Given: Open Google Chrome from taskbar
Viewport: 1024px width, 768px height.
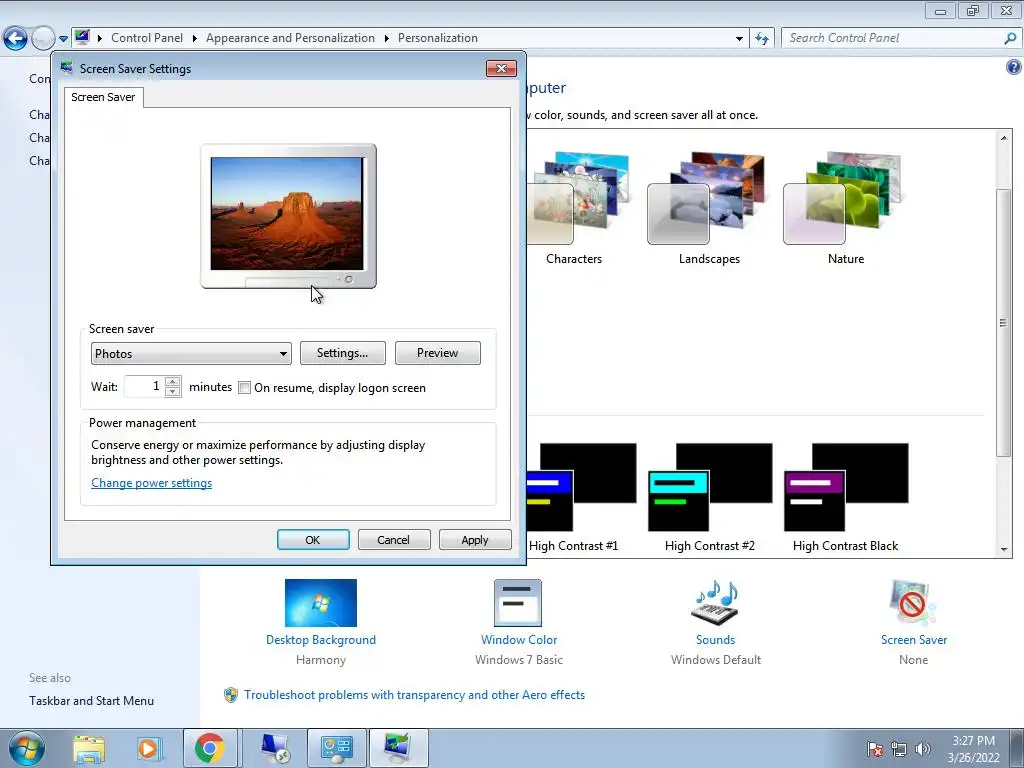Looking at the screenshot, I should (x=210, y=748).
